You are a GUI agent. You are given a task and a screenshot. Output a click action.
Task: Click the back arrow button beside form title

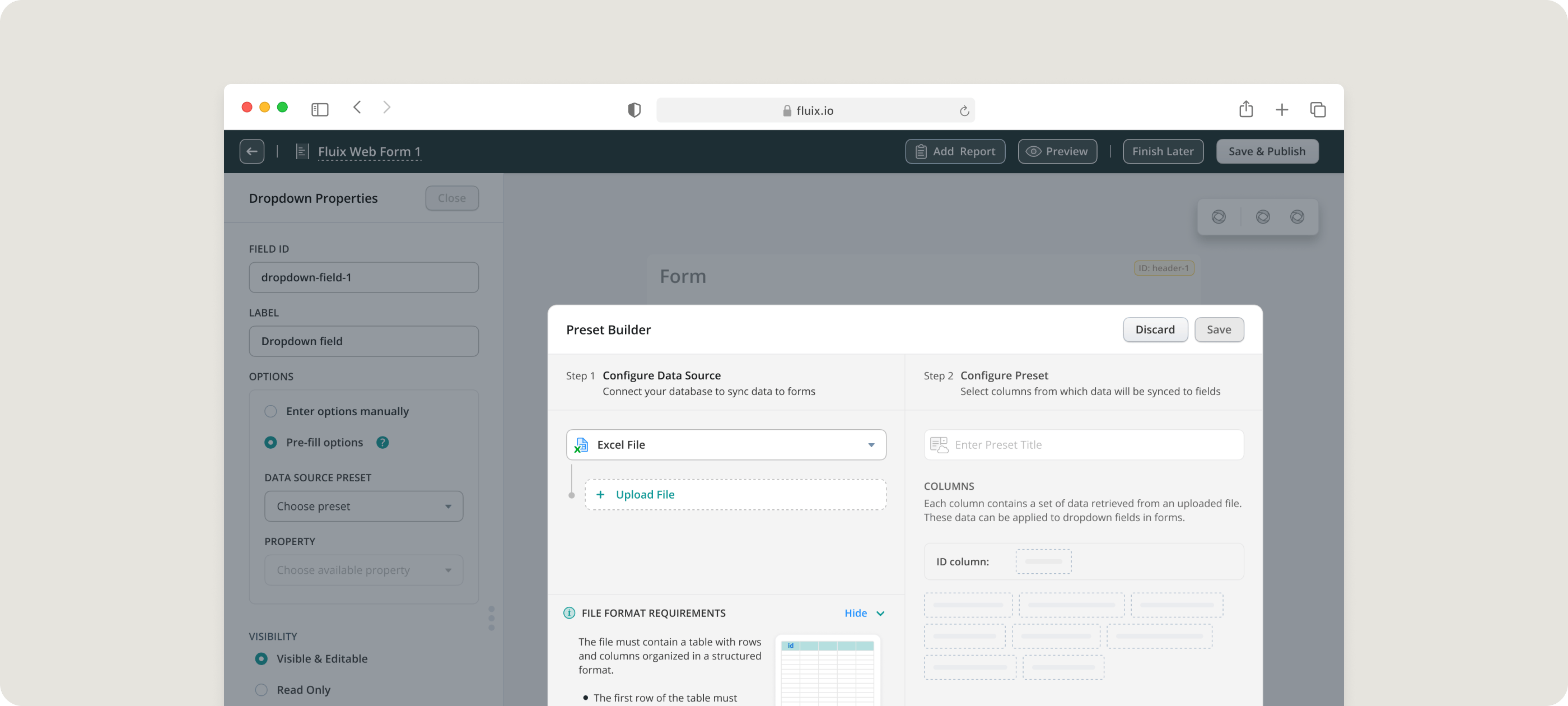pyautogui.click(x=251, y=151)
